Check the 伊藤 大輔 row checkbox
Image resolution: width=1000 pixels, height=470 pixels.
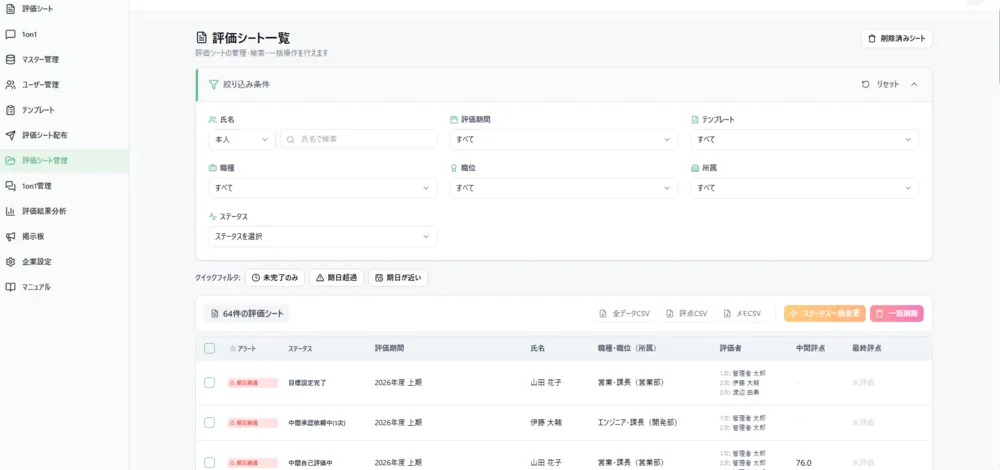tap(209, 422)
